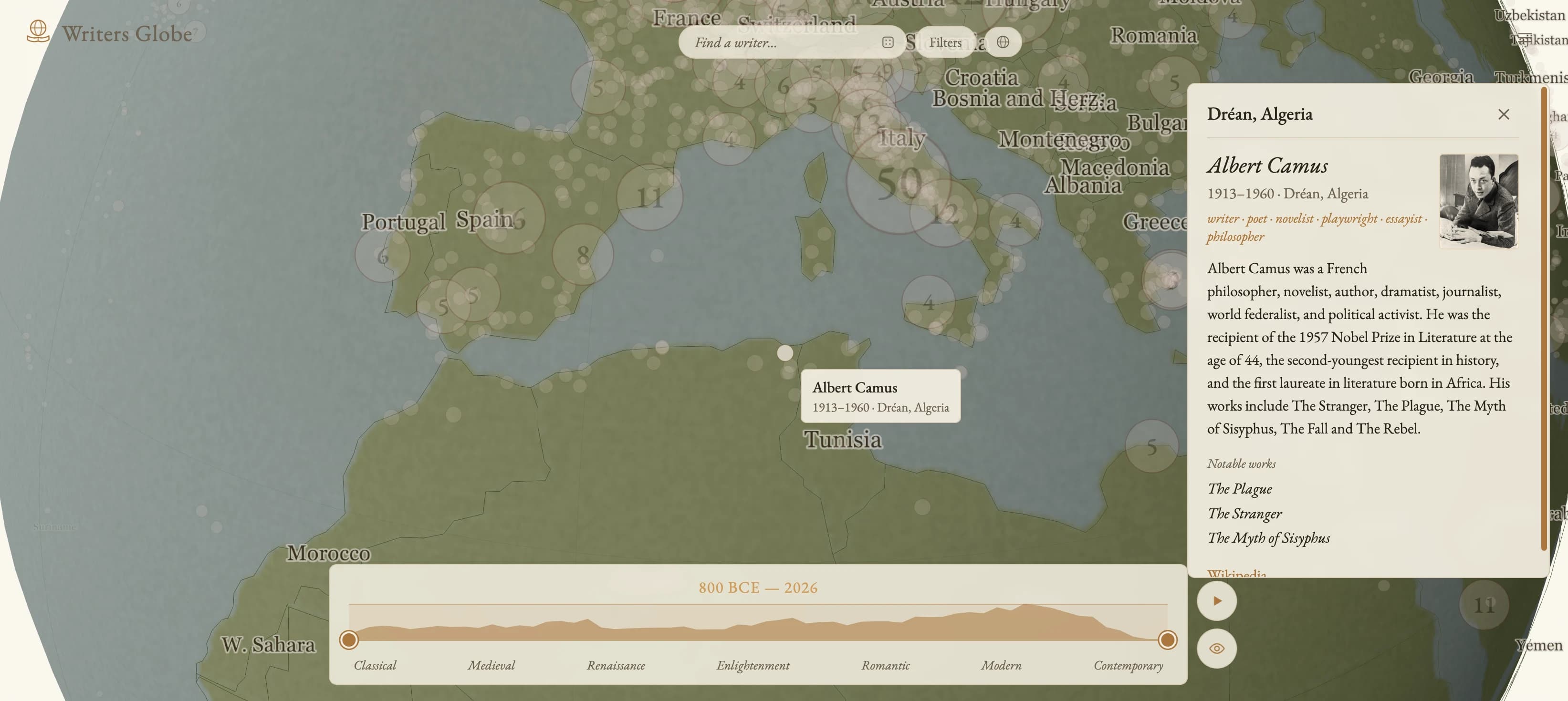Open the 8-writer cluster in eastern Spain

583,254
